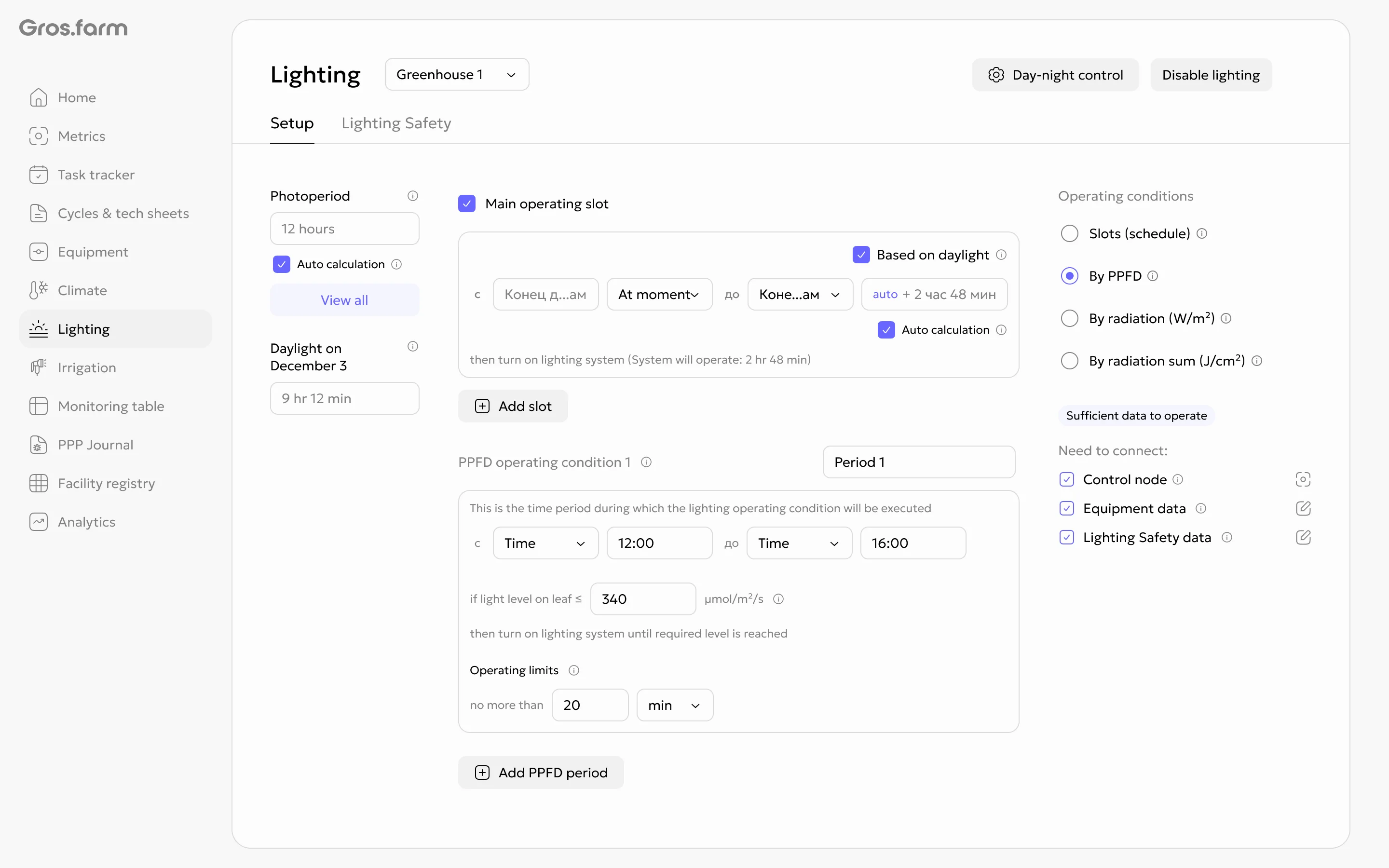The height and width of the screenshot is (868, 1389).
Task: Select Slots (schedule) radio option
Action: 1069,234
